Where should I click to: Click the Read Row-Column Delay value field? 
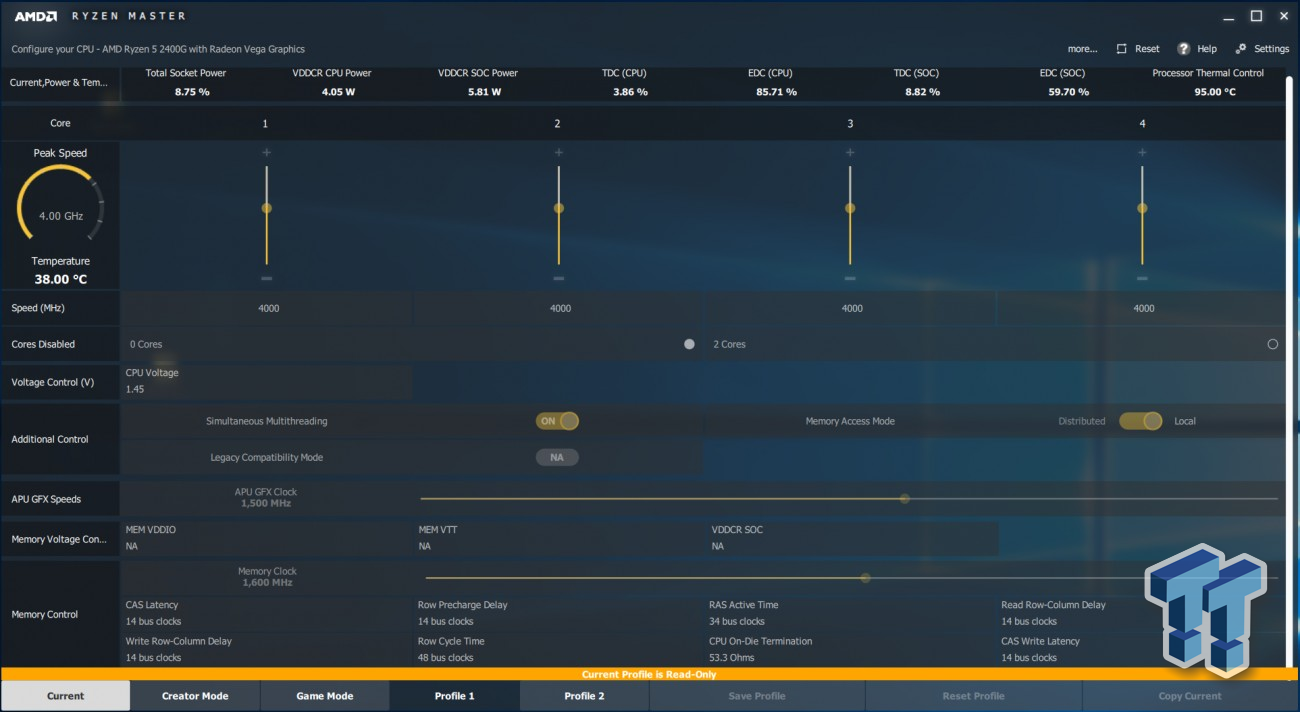(x=1030, y=622)
